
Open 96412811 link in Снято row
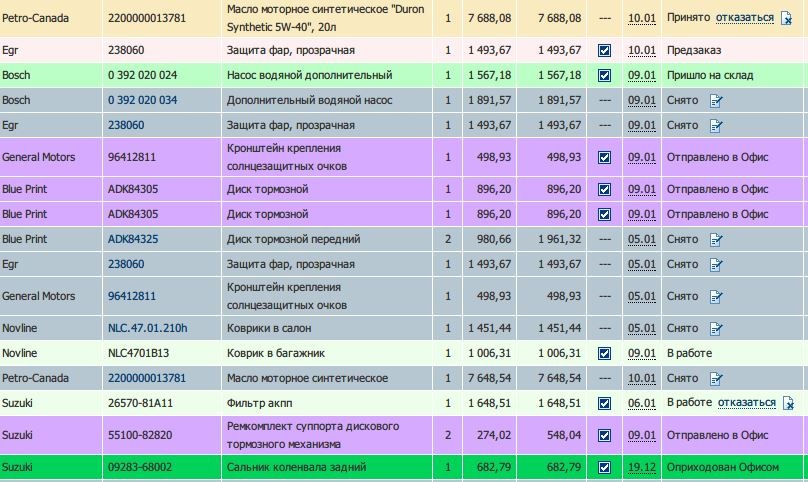pos(131,296)
